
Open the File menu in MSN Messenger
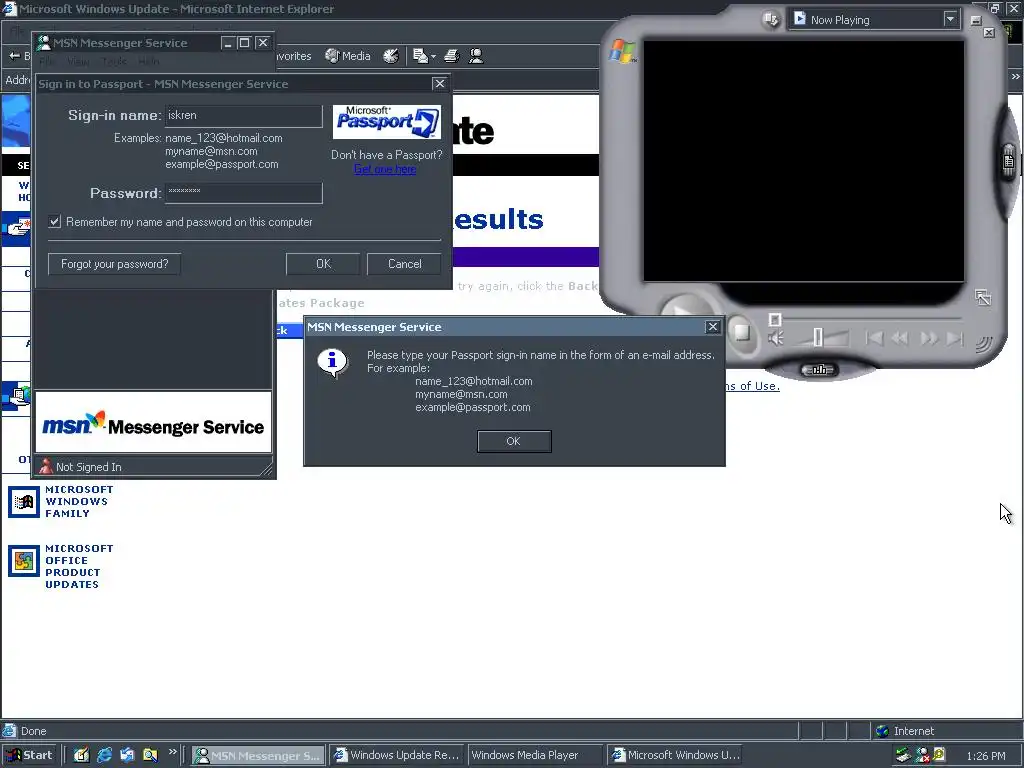click(47, 61)
